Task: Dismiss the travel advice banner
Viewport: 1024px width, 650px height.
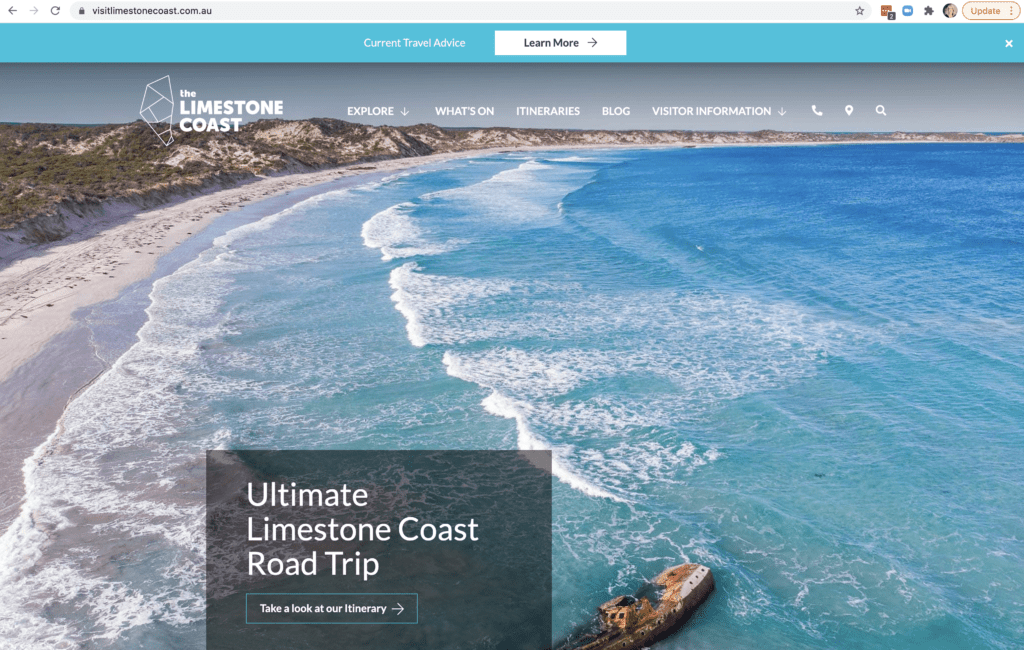Action: 1009,43
